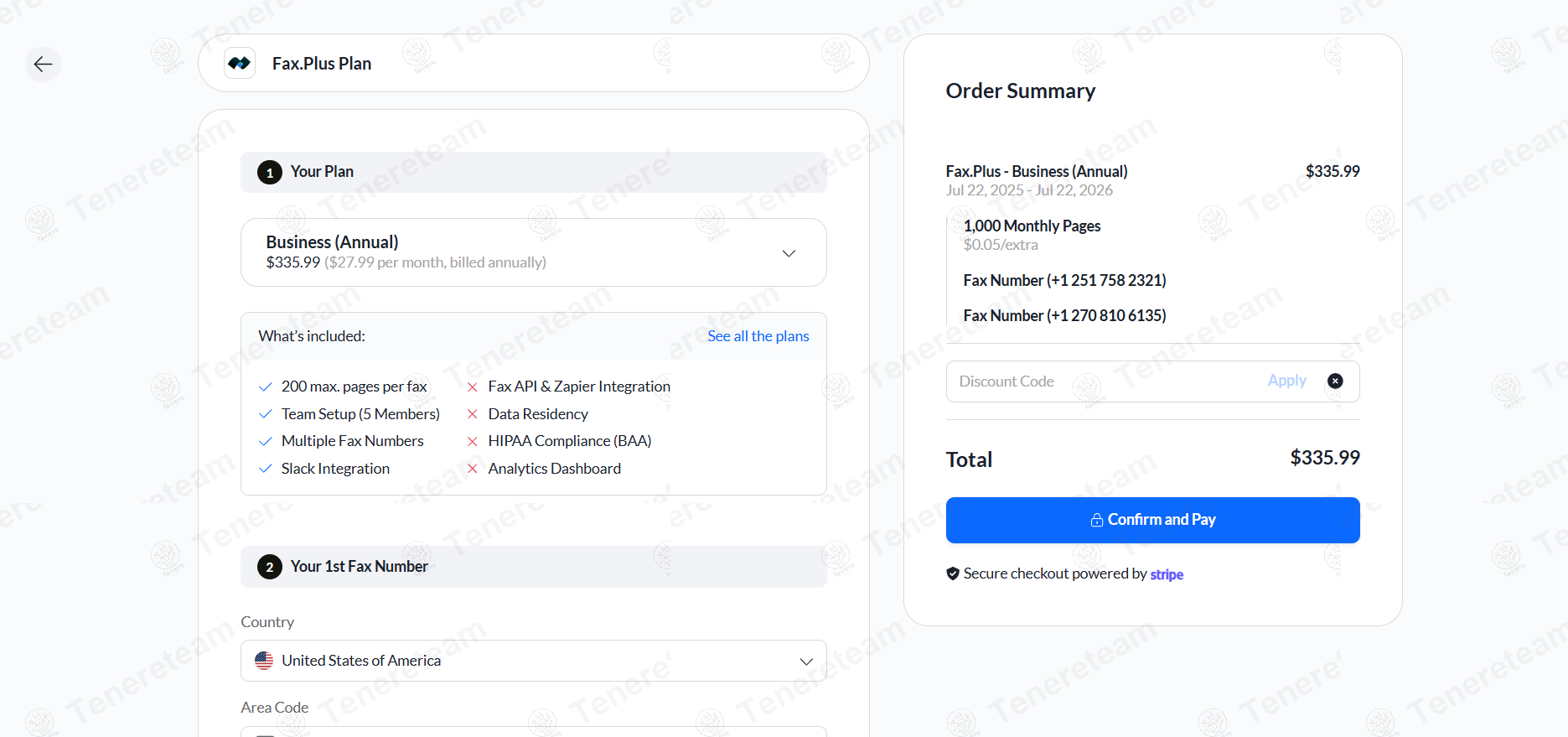Image resolution: width=1568 pixels, height=737 pixels.
Task: Click the step 2 number badge
Action: click(x=269, y=568)
